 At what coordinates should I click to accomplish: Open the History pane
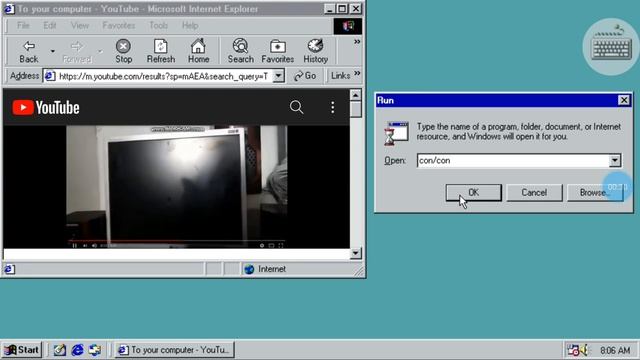click(x=316, y=51)
